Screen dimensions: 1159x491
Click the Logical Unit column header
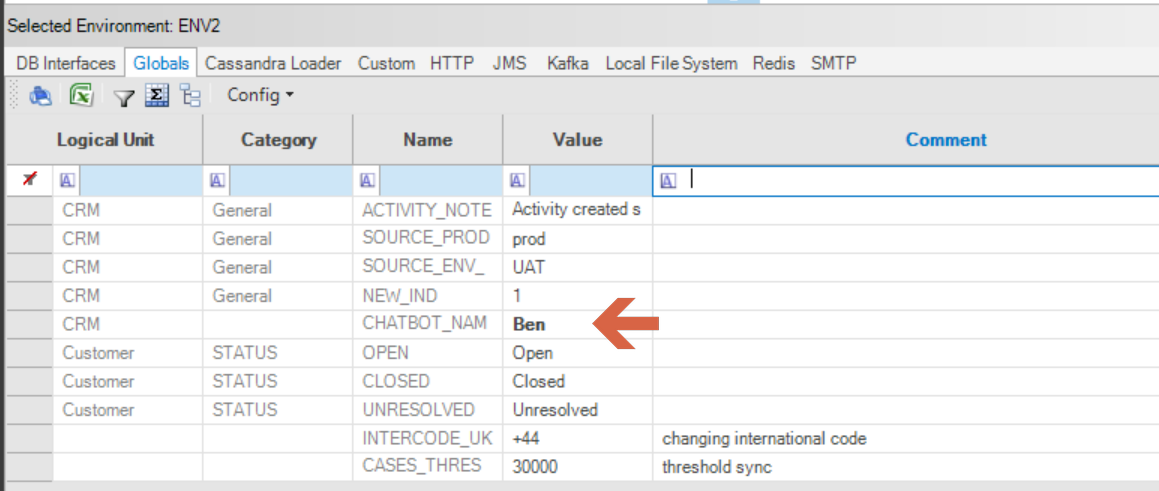pyautogui.click(x=105, y=140)
